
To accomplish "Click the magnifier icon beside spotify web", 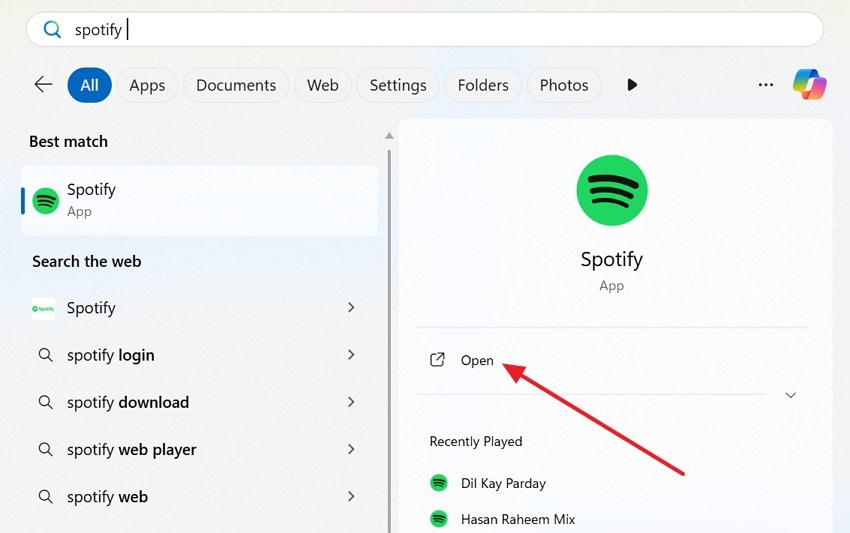I will pyautogui.click(x=46, y=497).
